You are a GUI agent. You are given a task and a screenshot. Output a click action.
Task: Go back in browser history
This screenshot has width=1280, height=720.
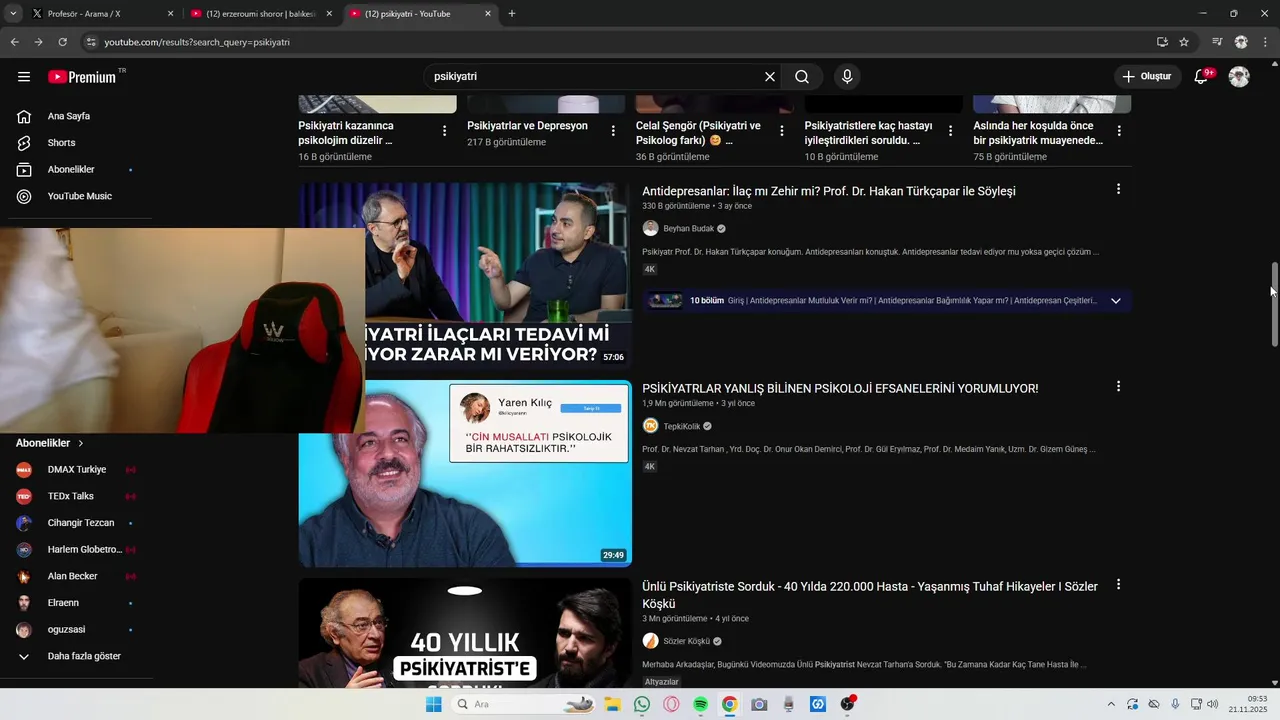point(14,42)
